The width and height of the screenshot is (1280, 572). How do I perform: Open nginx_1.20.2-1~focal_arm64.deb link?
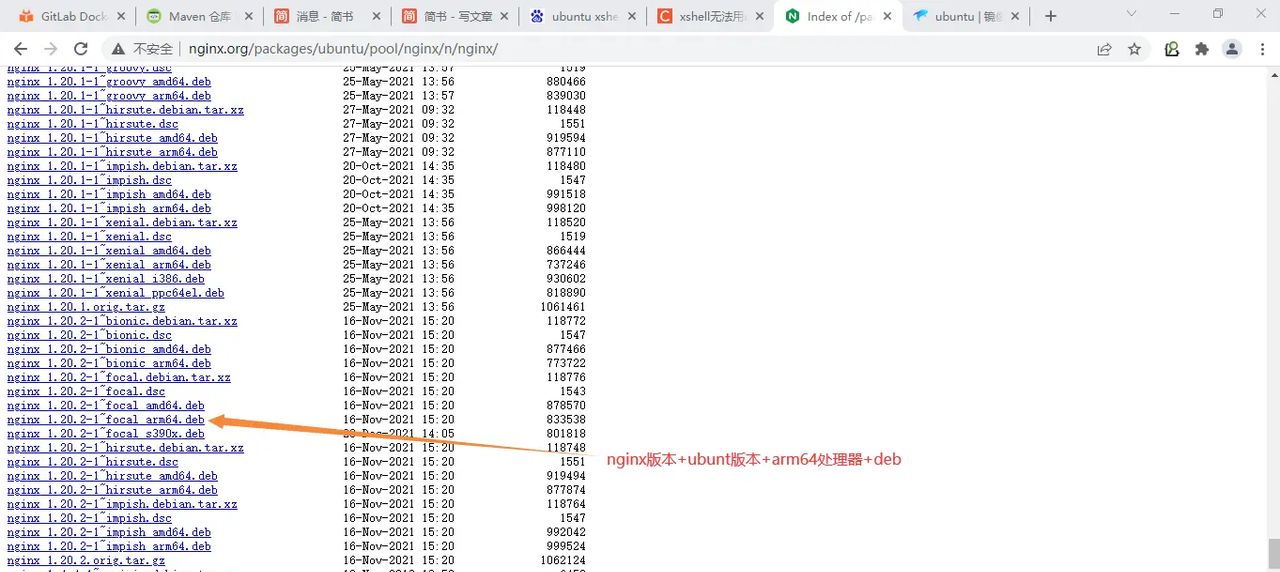pyautogui.click(x=106, y=420)
